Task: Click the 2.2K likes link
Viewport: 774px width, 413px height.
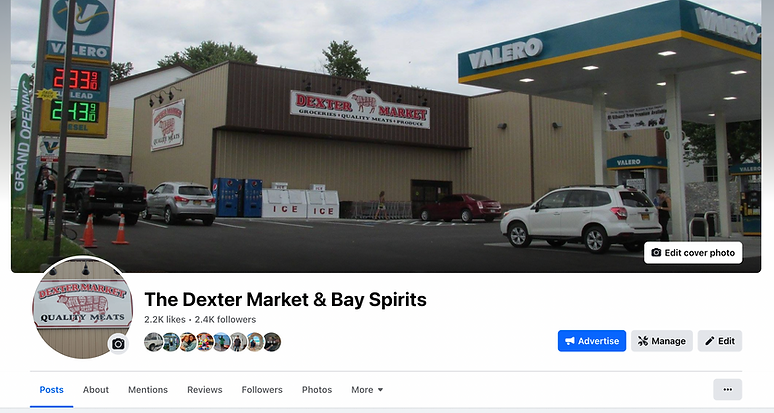Action: 165,320
